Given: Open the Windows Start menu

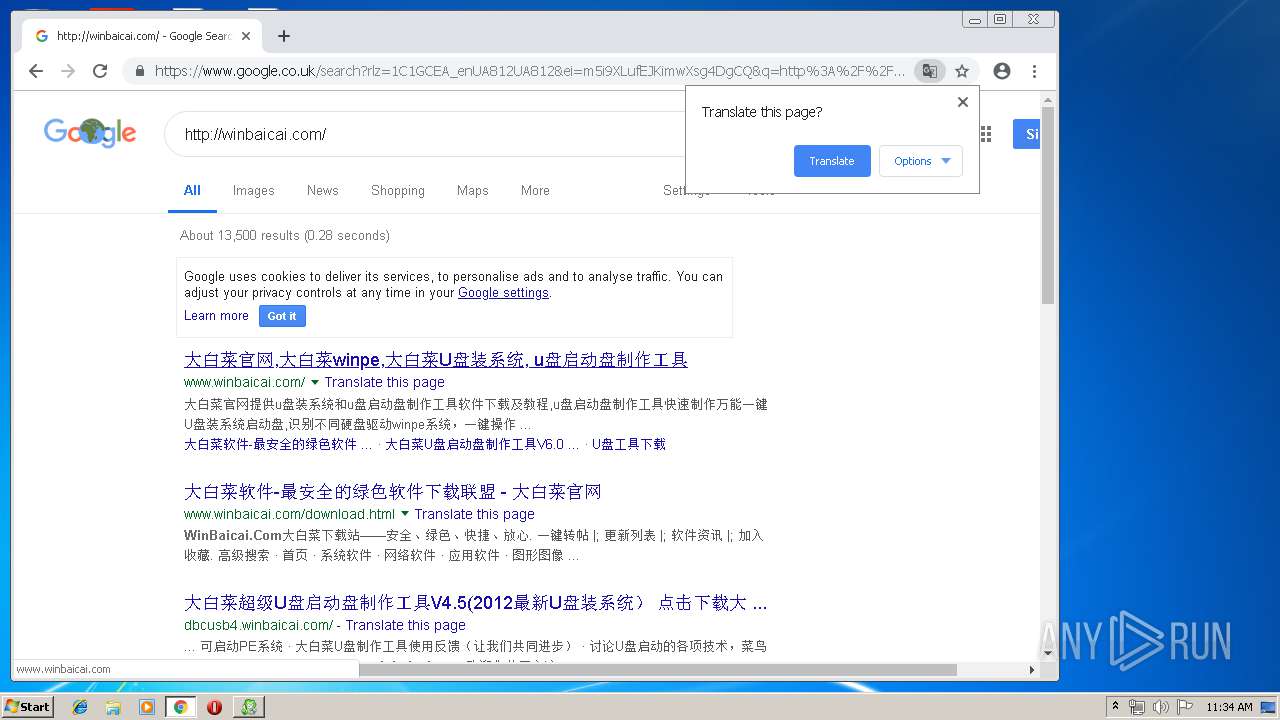Looking at the screenshot, I should [x=27, y=707].
